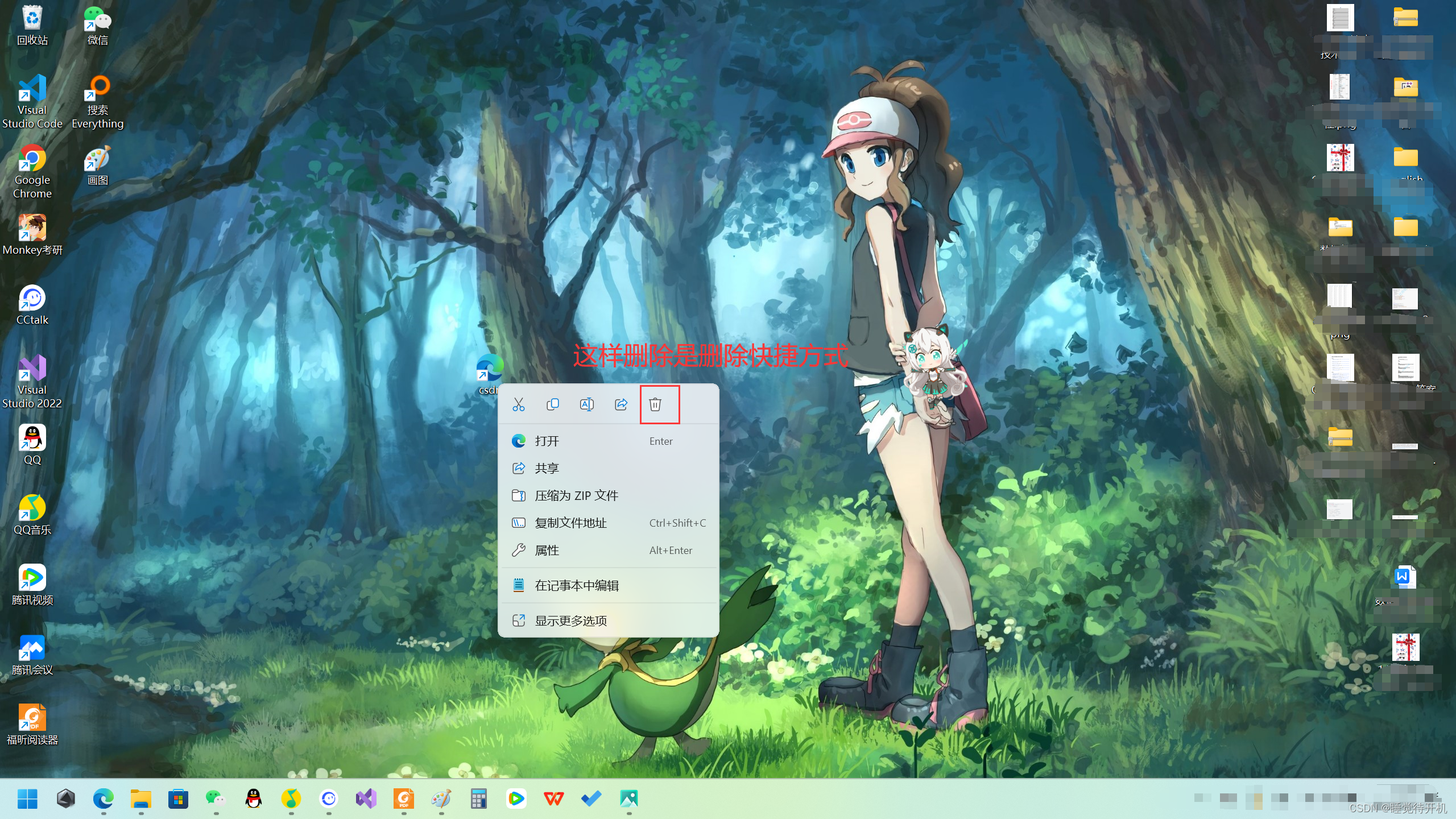The height and width of the screenshot is (819, 1456).
Task: Select the Monkey考研 desktop shortcut
Action: coord(32,235)
